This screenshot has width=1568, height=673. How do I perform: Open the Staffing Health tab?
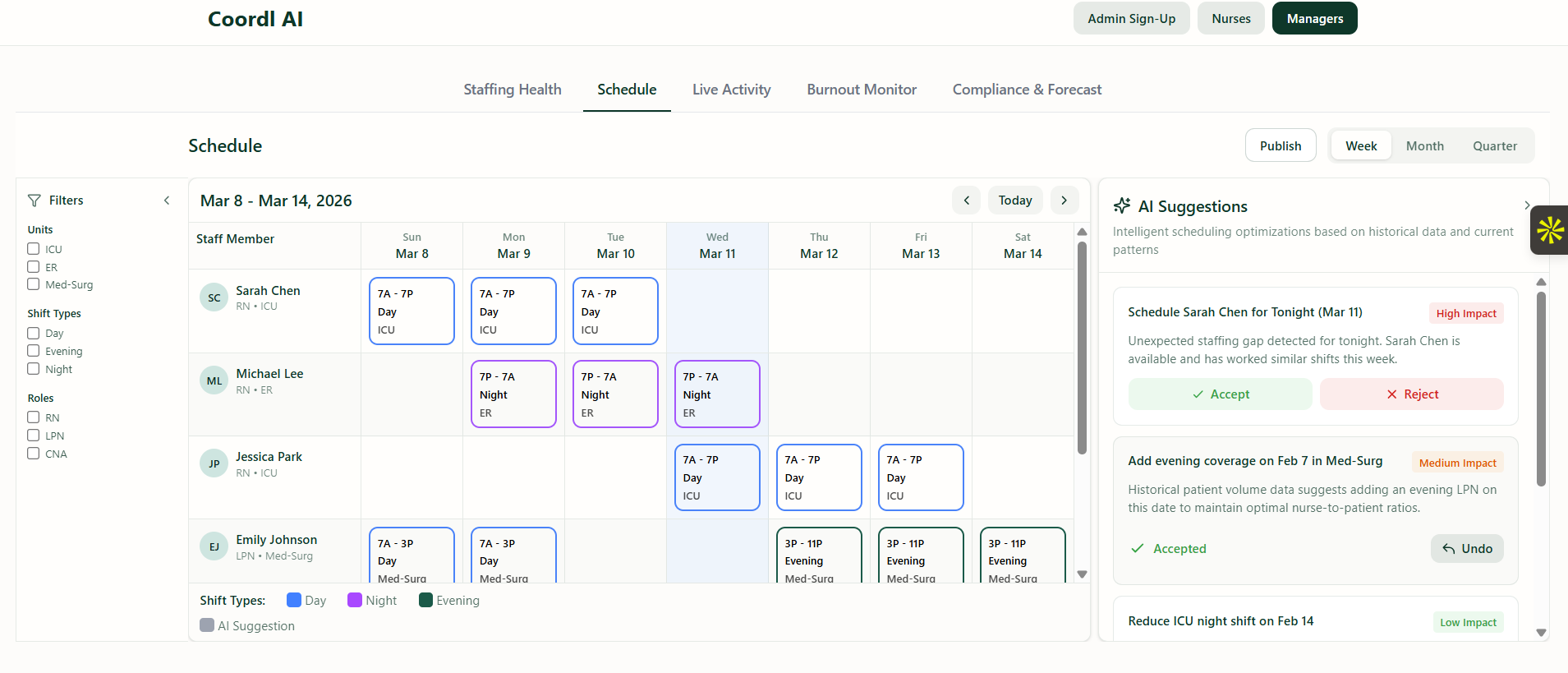(x=513, y=90)
